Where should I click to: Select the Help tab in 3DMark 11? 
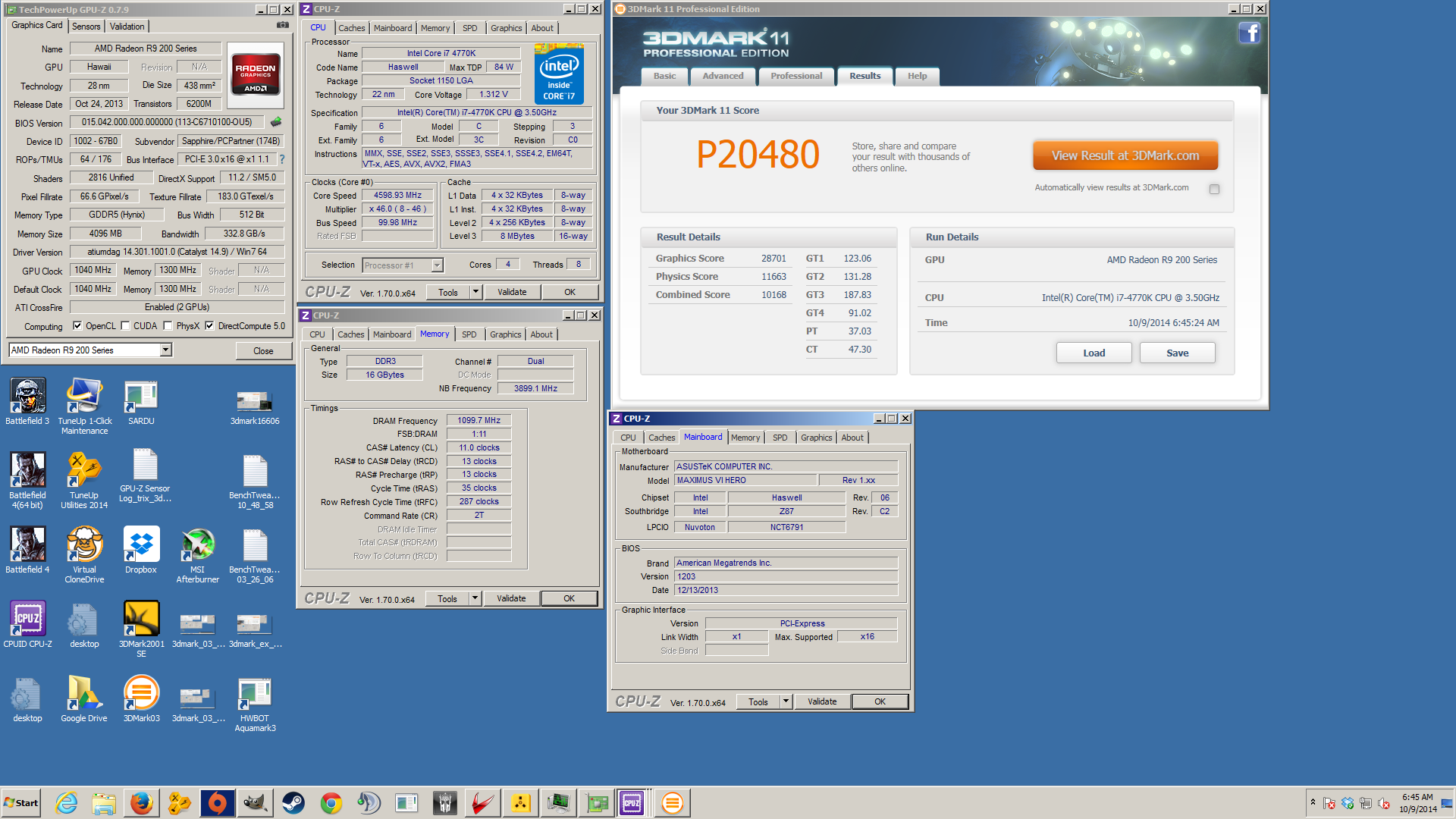(917, 76)
